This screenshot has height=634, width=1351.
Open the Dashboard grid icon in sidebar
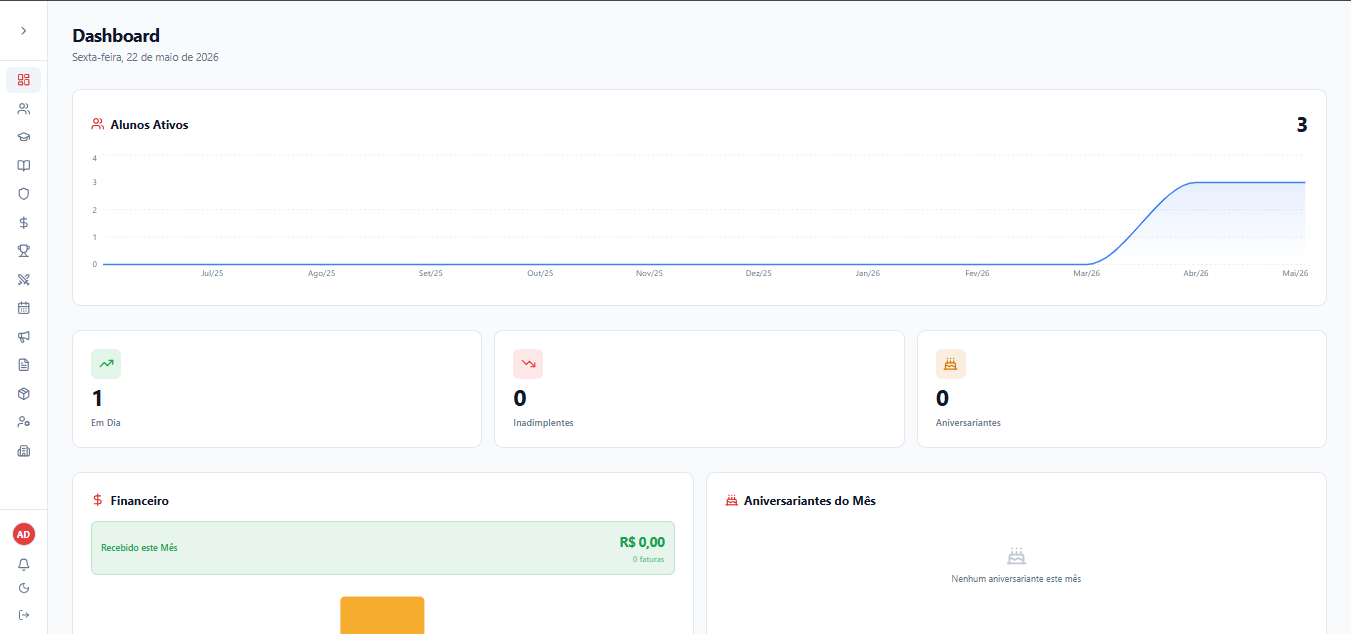24,80
